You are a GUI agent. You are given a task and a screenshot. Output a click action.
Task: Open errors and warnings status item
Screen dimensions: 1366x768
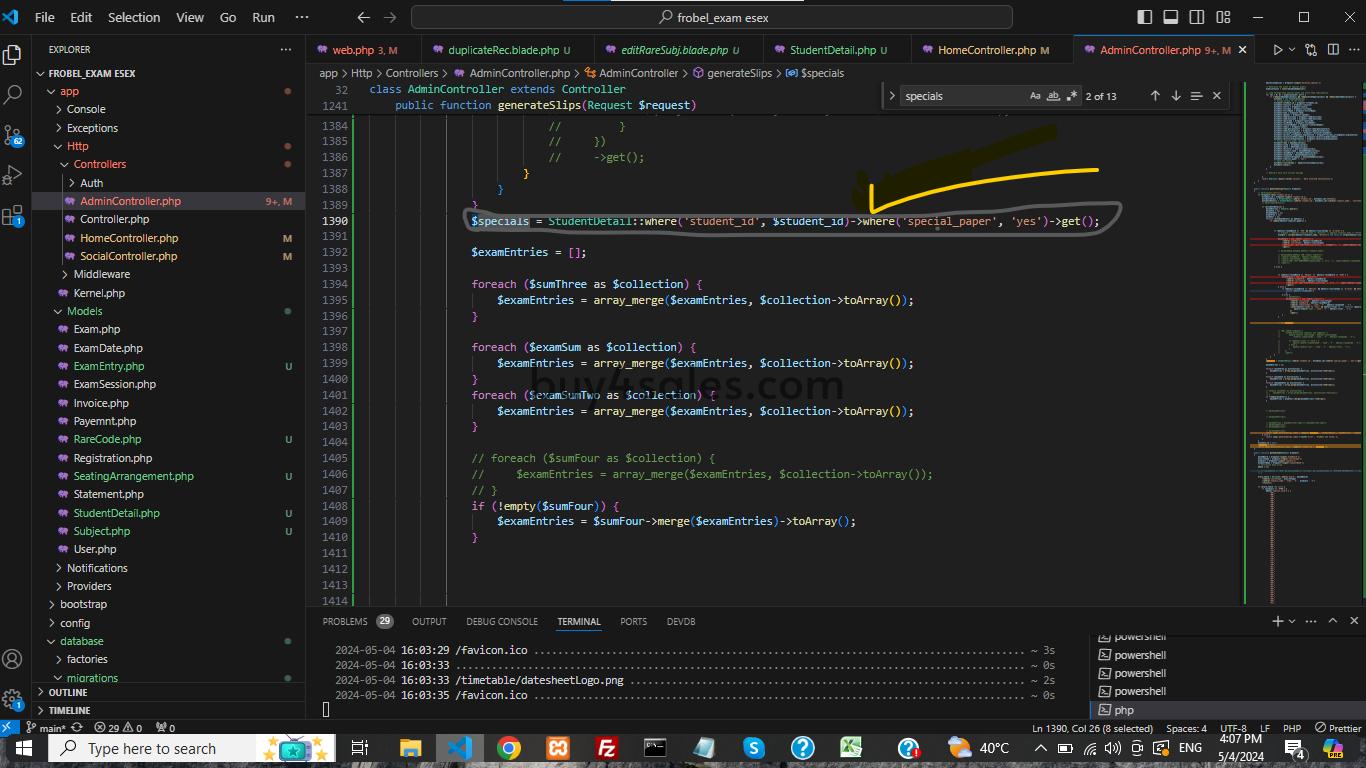coord(118,728)
